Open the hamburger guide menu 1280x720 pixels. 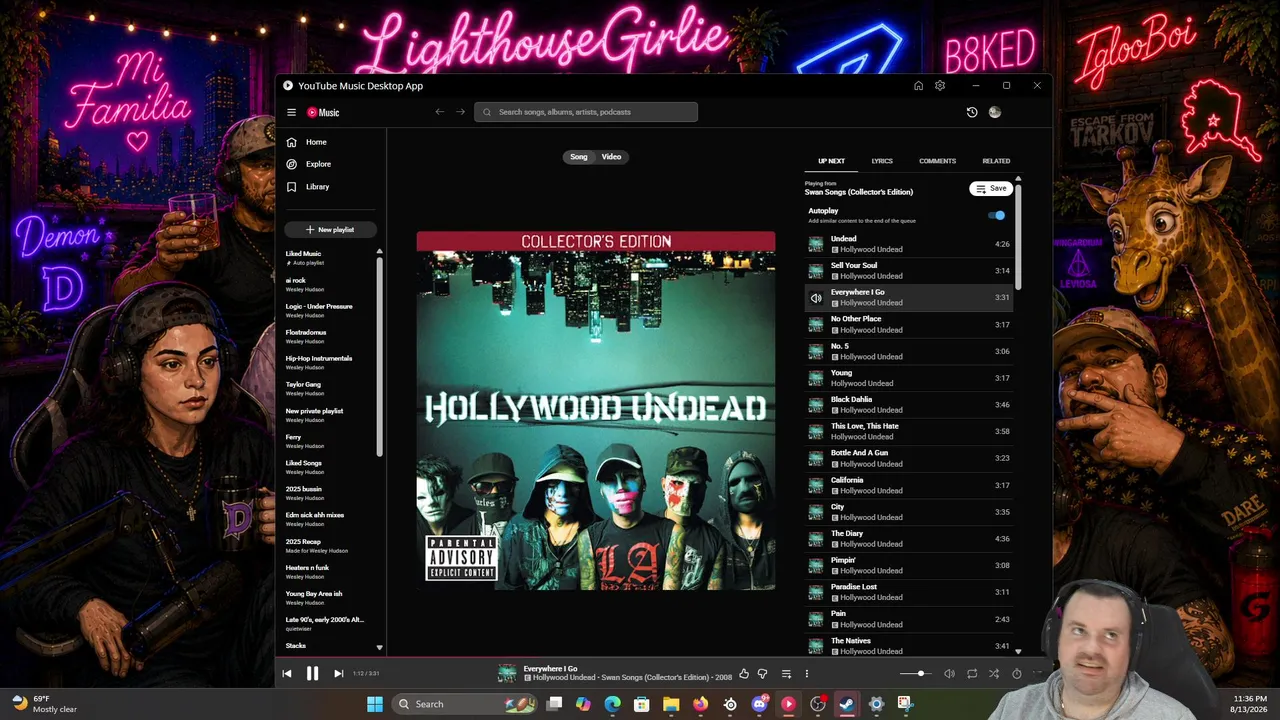click(291, 113)
